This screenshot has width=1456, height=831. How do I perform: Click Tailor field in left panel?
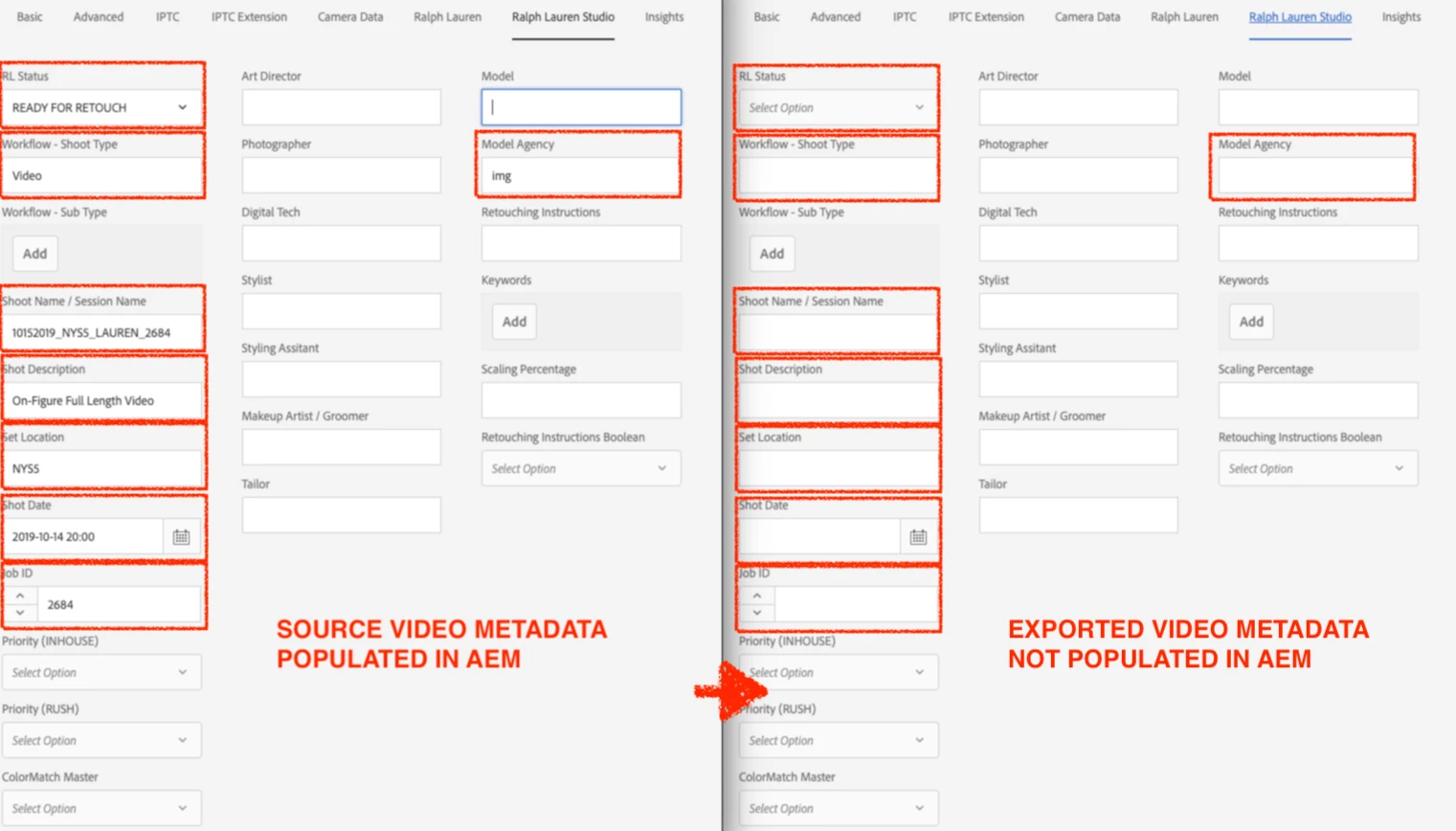click(342, 515)
